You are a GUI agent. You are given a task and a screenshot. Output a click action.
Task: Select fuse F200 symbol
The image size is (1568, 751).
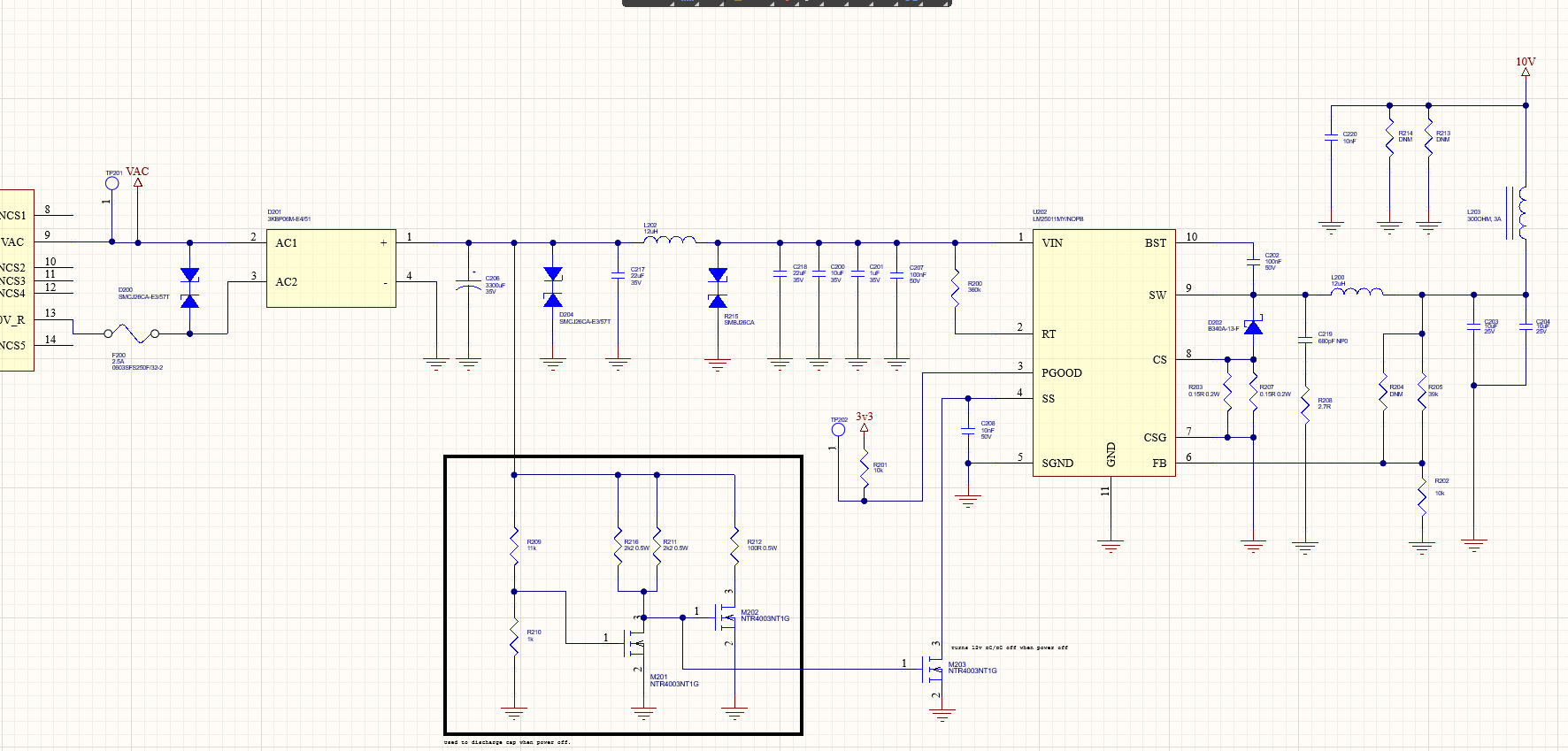tap(131, 333)
